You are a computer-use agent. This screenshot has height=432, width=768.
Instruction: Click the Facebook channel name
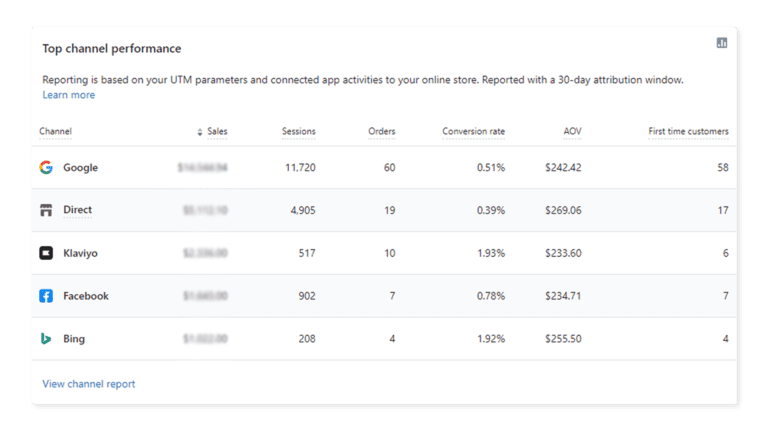pyautogui.click(x=85, y=296)
